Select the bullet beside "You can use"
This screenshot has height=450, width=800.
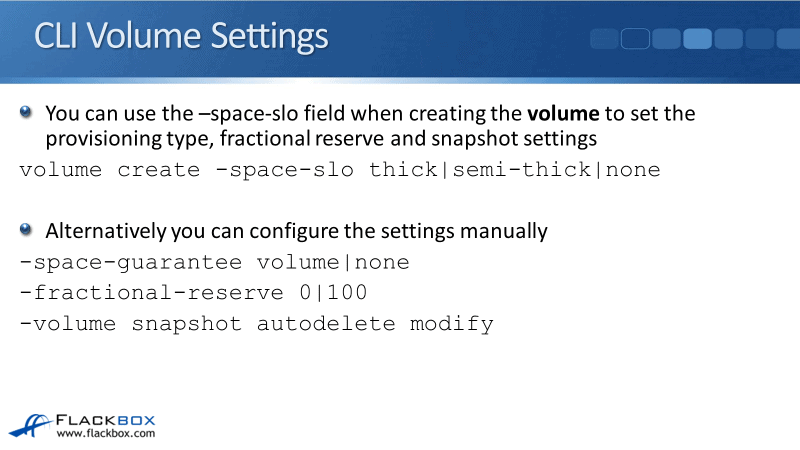(27, 113)
